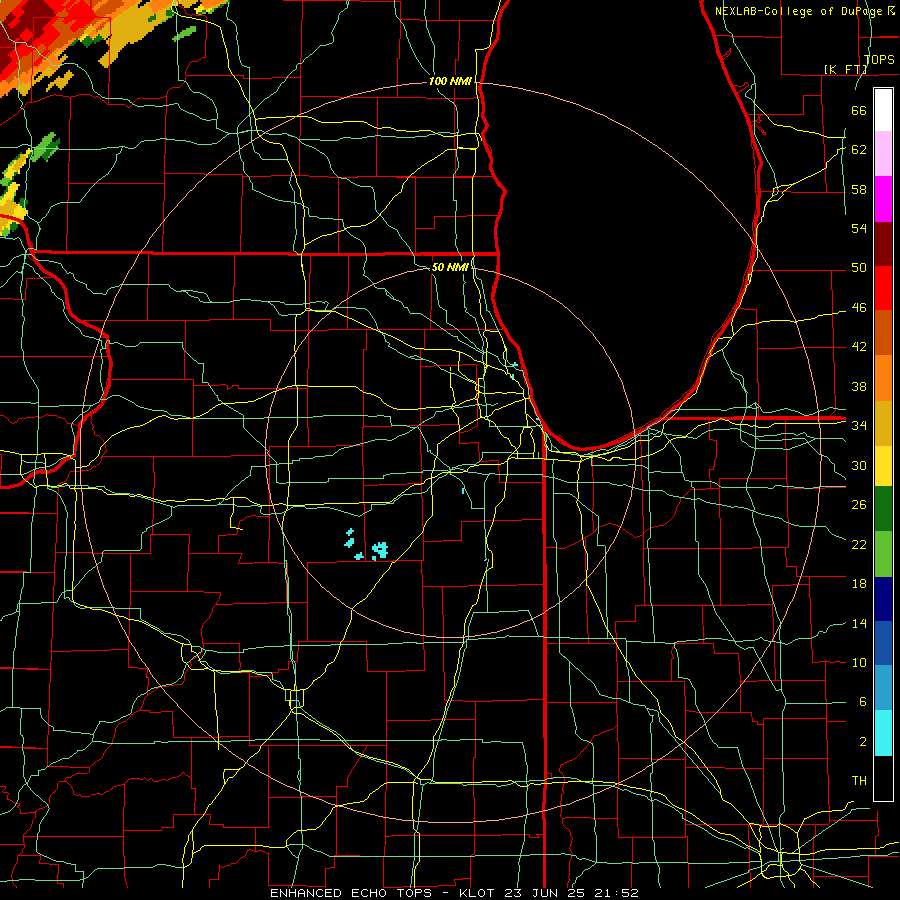The height and width of the screenshot is (900, 900).
Task: Click the black TH band in the legend
Action: point(883,778)
